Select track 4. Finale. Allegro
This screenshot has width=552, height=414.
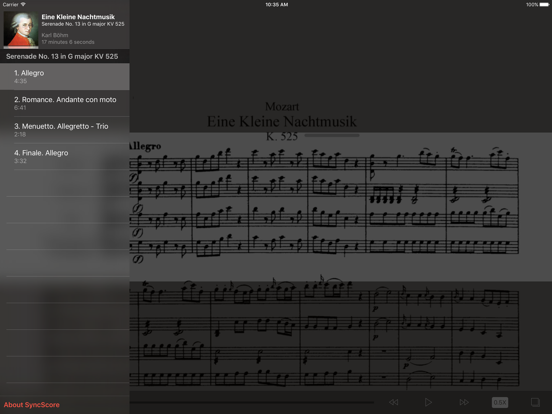click(x=65, y=157)
